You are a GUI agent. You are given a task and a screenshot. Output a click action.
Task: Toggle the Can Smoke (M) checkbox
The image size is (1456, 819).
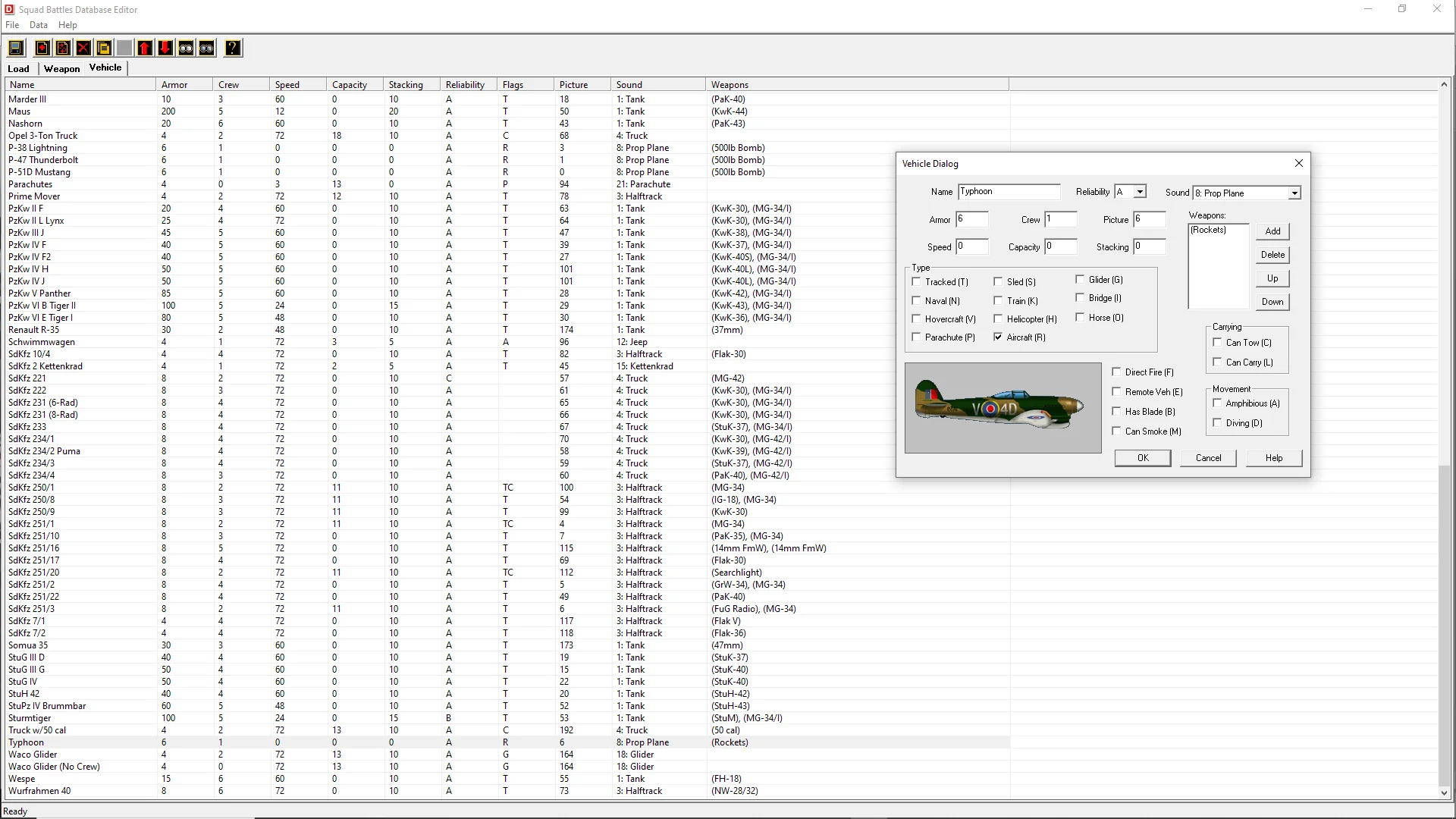[1116, 431]
